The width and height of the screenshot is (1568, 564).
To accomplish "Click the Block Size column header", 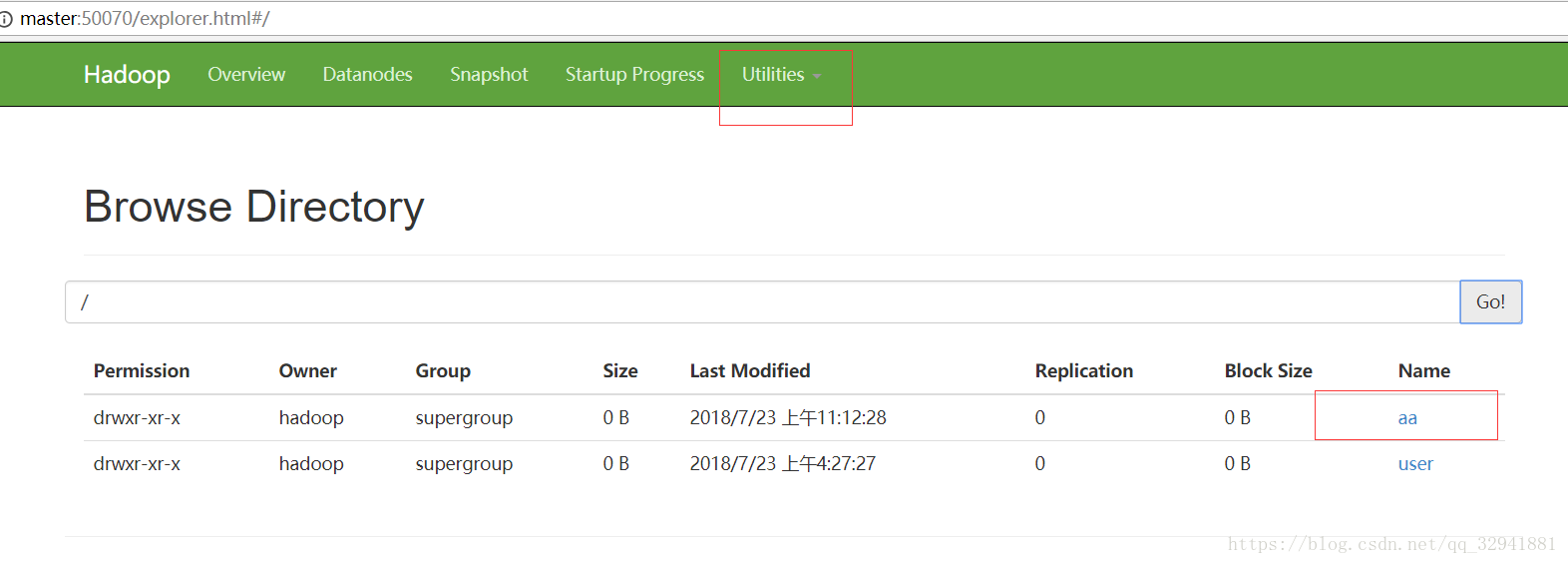I will pos(1269,371).
